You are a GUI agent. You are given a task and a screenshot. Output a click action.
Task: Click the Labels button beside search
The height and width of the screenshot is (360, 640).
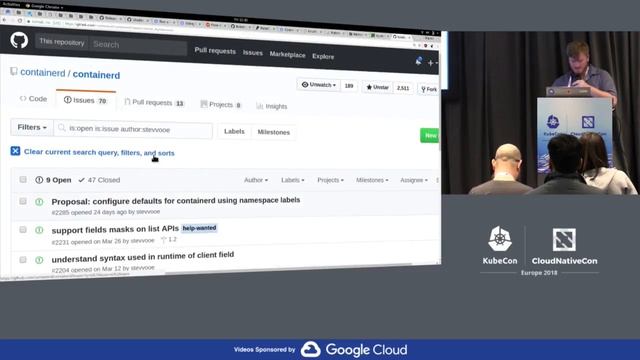coord(234,131)
